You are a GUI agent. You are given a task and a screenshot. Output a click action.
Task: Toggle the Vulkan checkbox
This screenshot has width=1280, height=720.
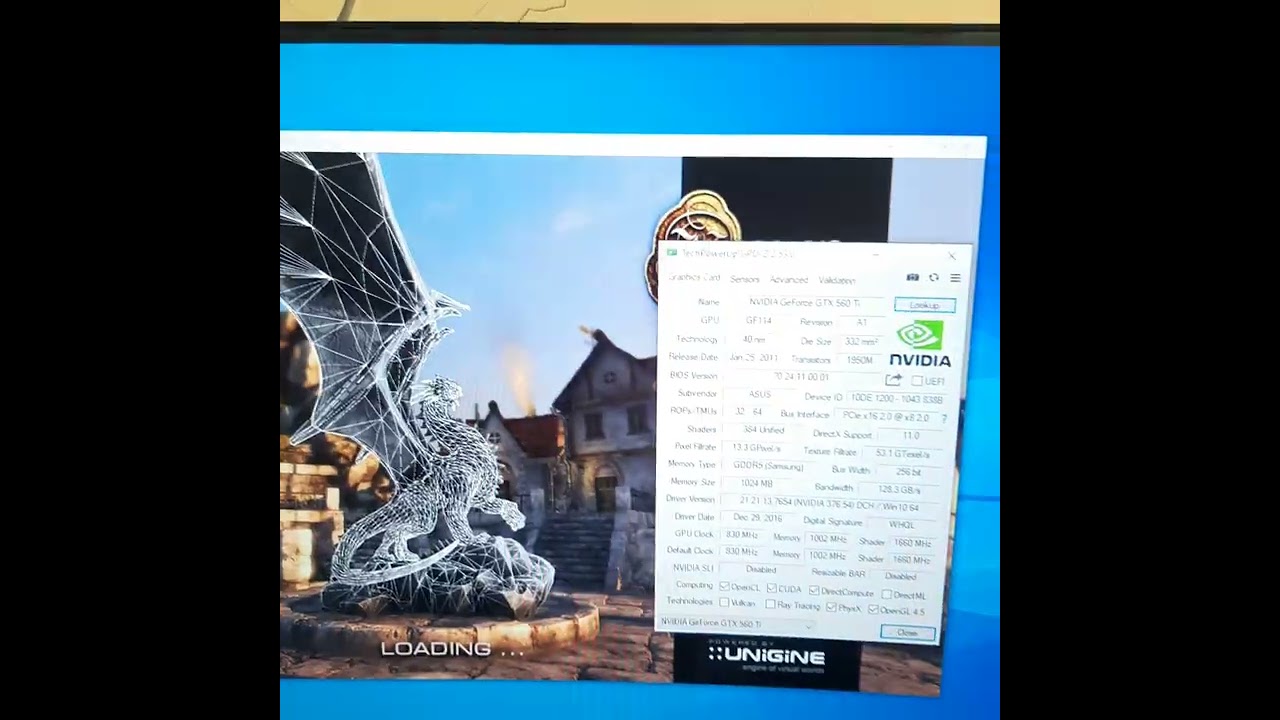[x=724, y=603]
